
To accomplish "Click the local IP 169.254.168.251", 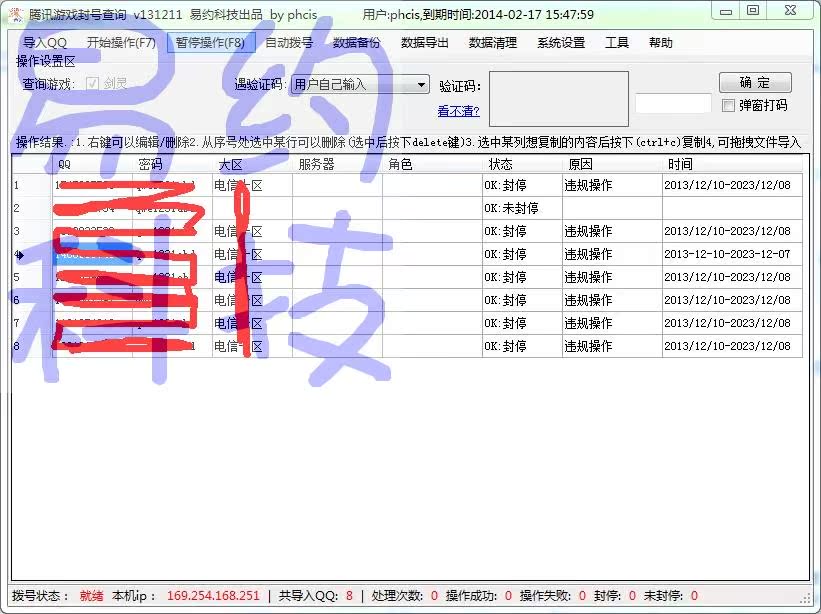I will (x=213, y=596).
